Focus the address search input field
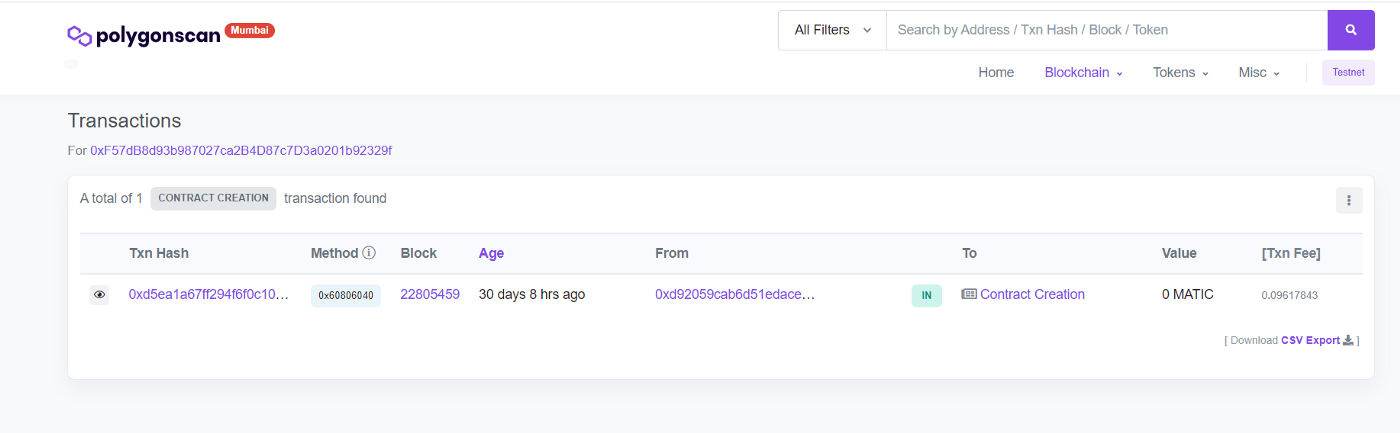The width and height of the screenshot is (1400, 433). [1106, 30]
